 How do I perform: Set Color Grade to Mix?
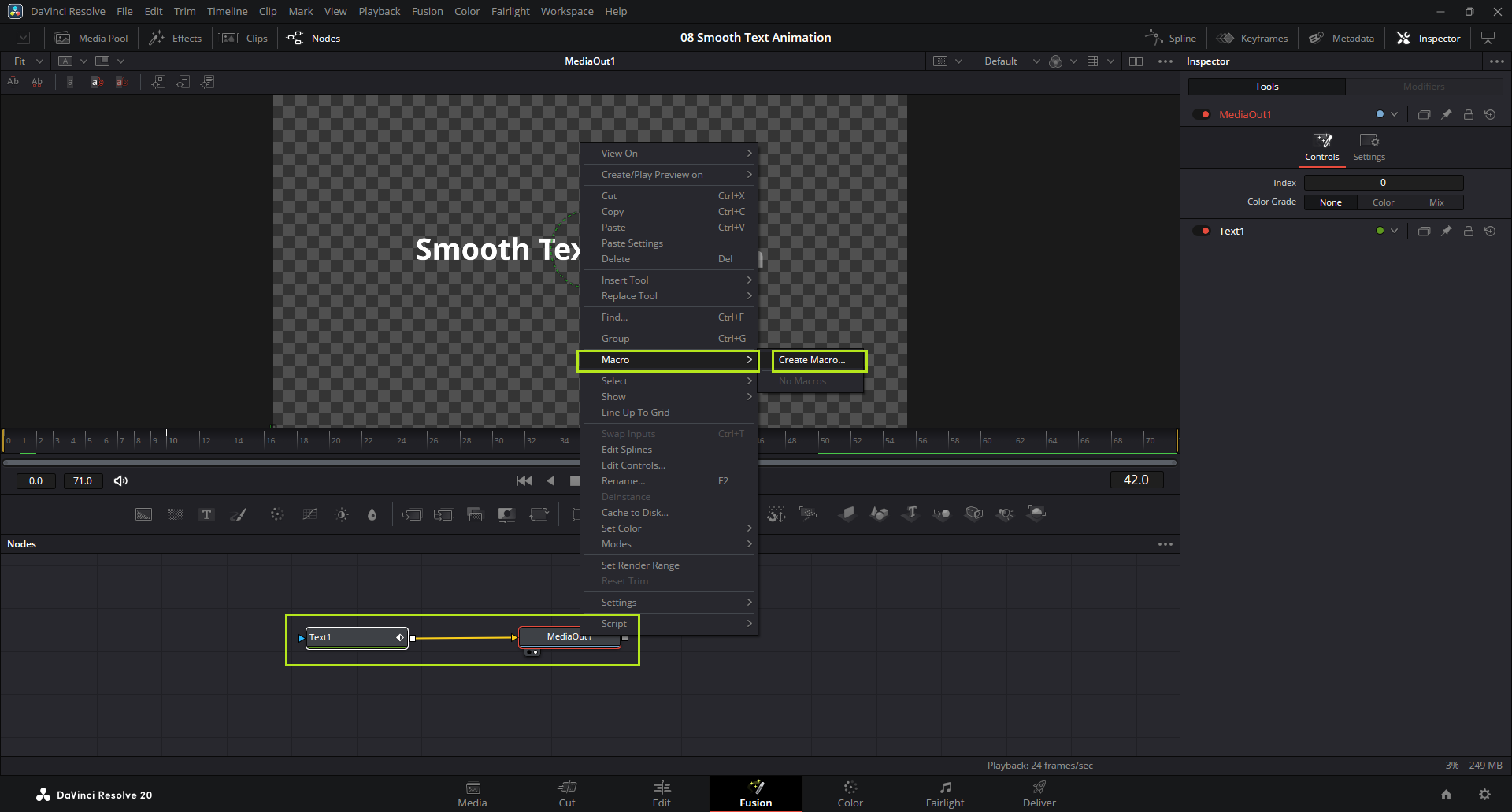pyautogui.click(x=1436, y=202)
